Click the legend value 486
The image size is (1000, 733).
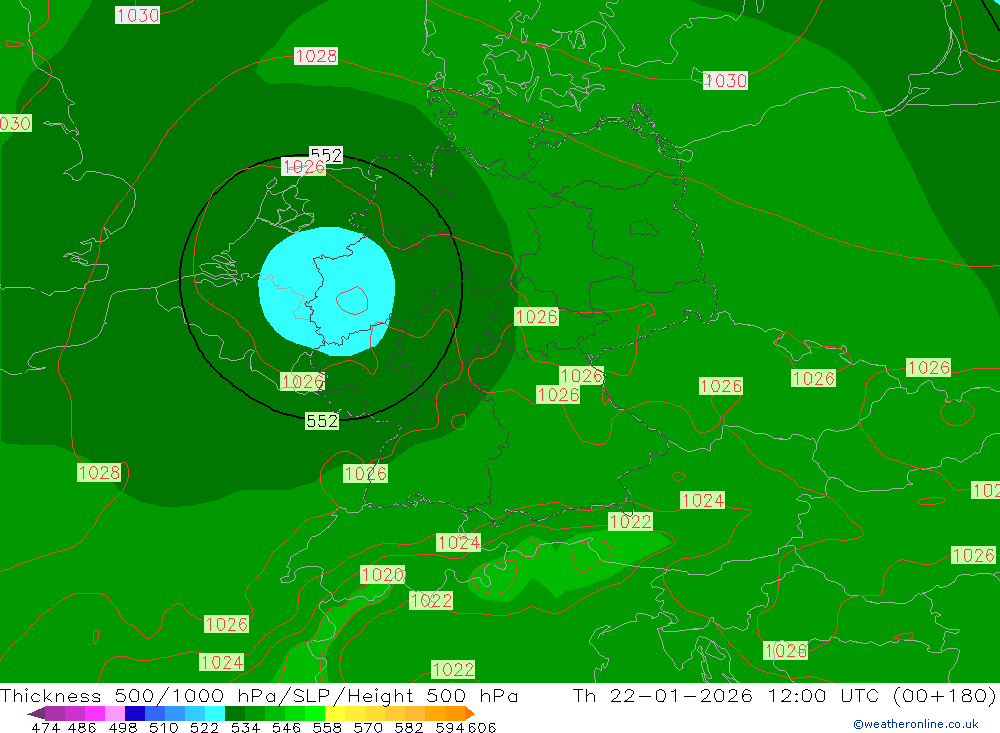coord(82,727)
